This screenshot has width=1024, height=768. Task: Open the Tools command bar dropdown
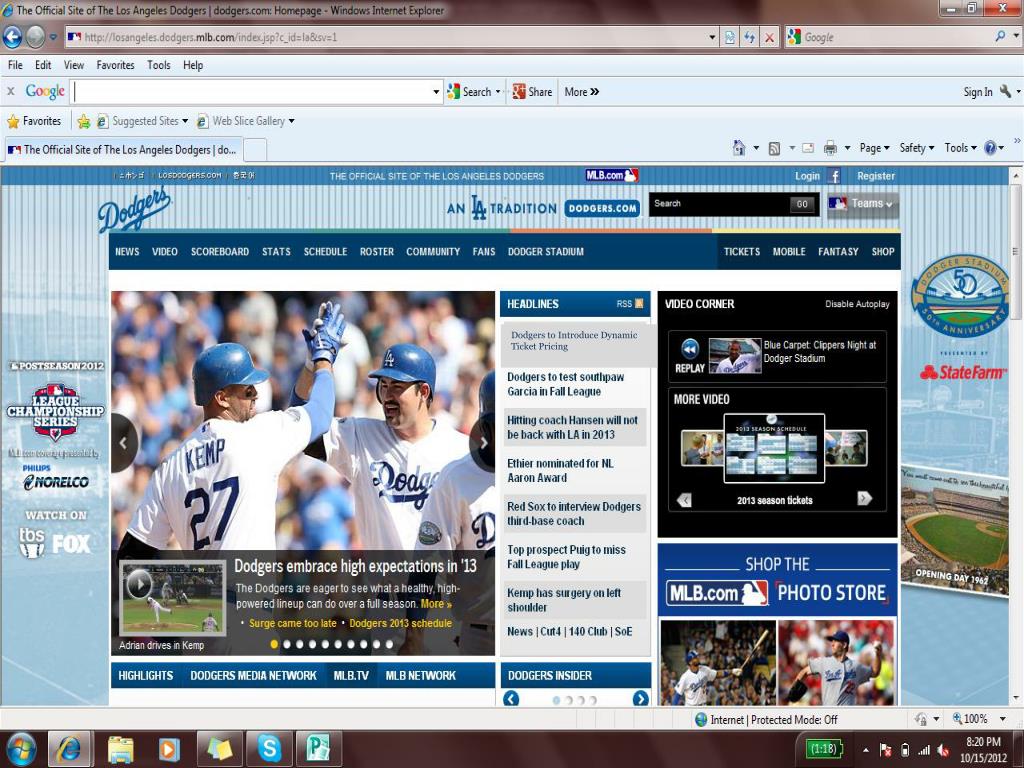[959, 148]
